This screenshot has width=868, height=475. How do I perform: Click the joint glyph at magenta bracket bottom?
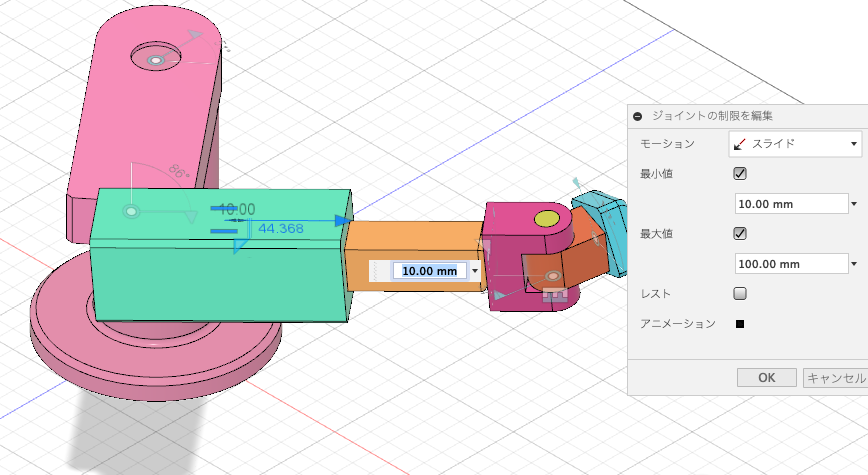555,296
